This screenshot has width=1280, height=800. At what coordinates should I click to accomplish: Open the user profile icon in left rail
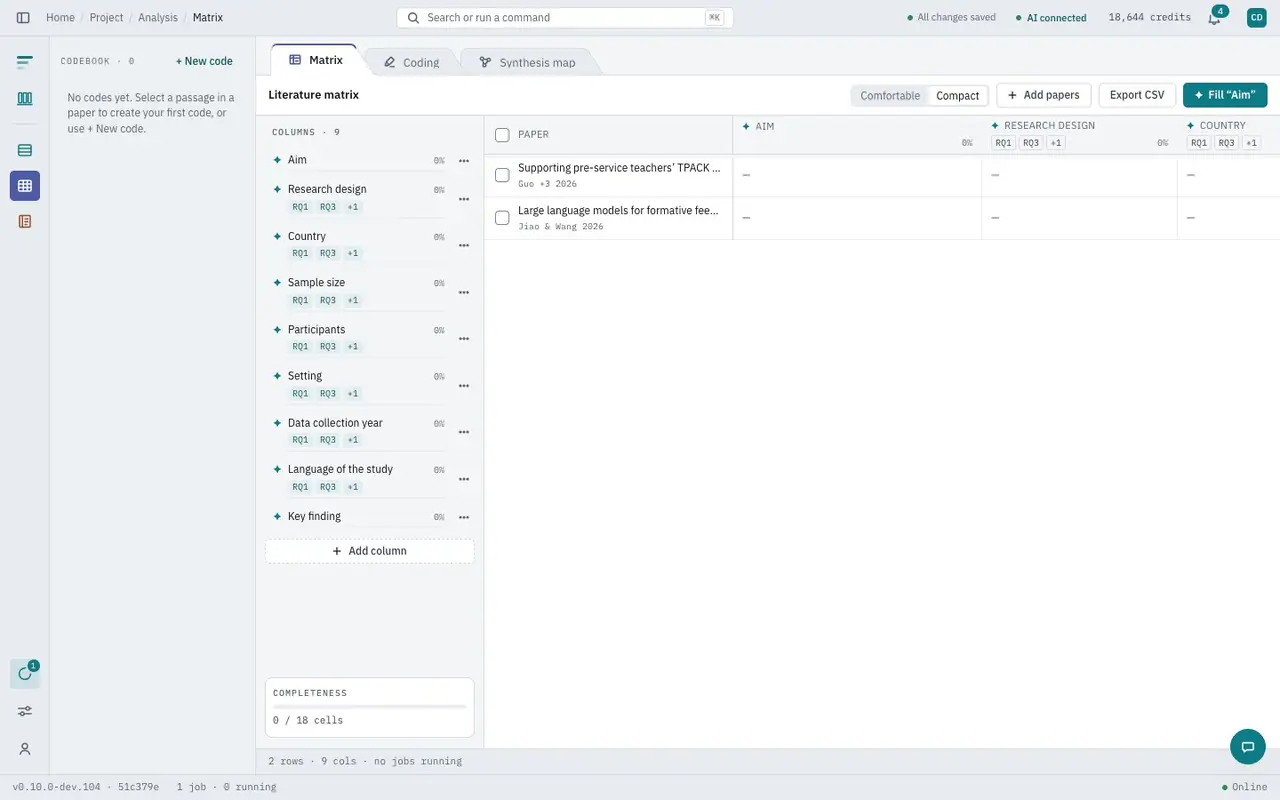[25, 749]
